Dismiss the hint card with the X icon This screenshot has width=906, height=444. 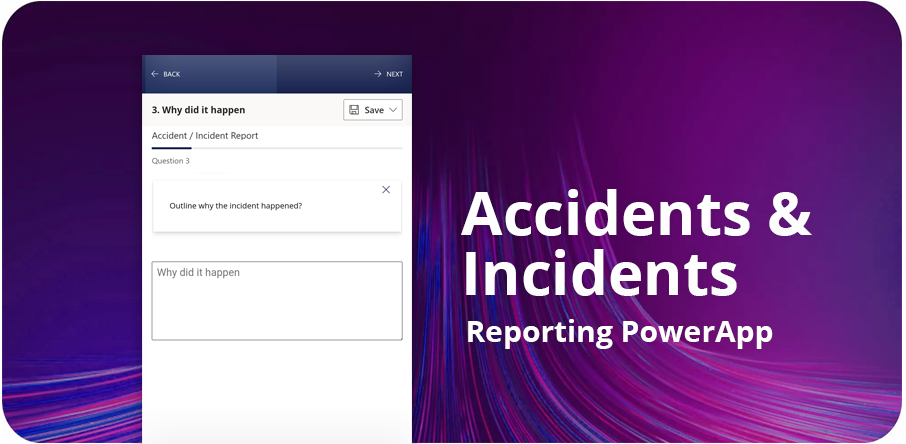coord(386,190)
